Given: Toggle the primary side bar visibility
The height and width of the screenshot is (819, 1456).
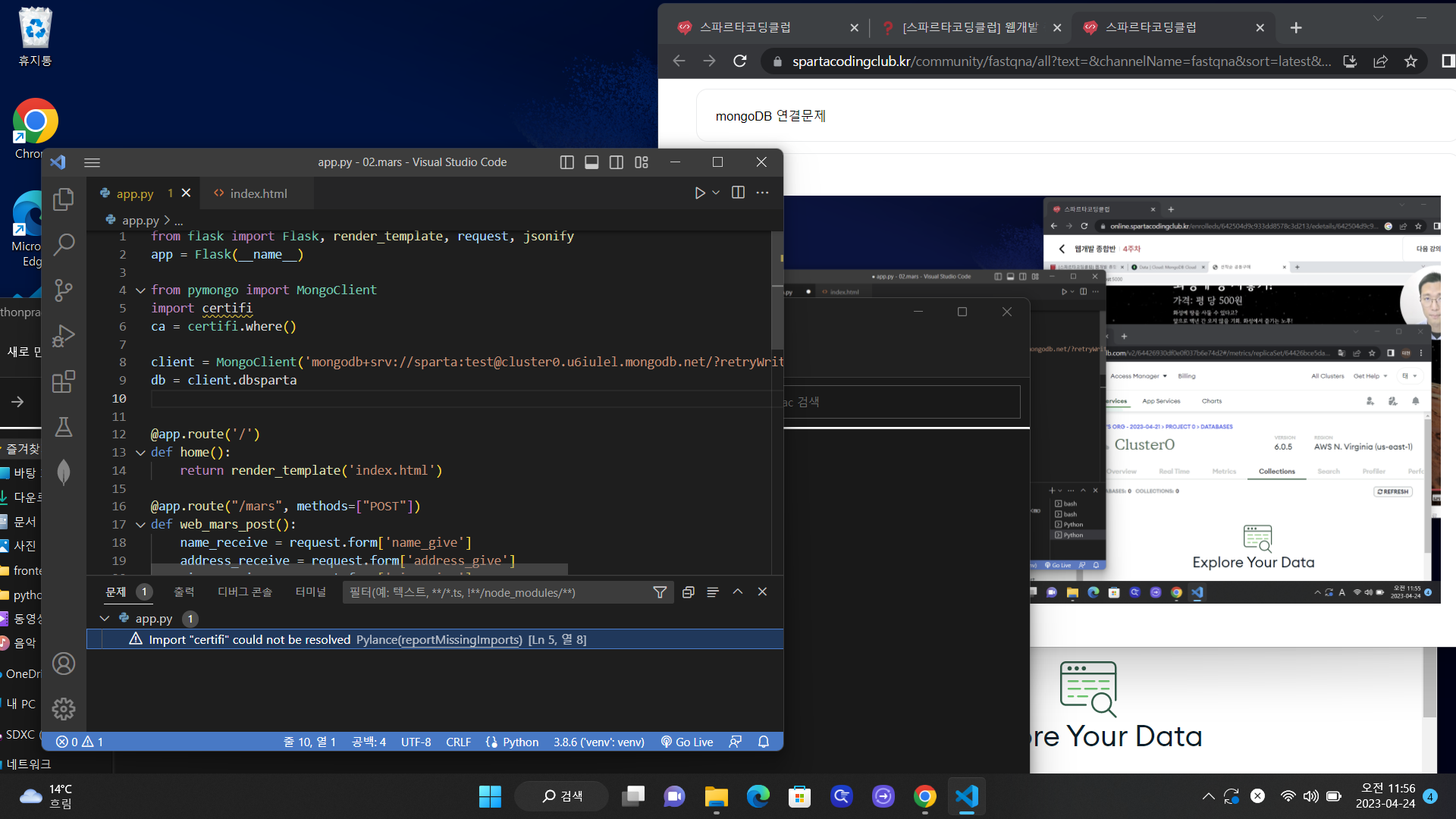Looking at the screenshot, I should coord(566,162).
